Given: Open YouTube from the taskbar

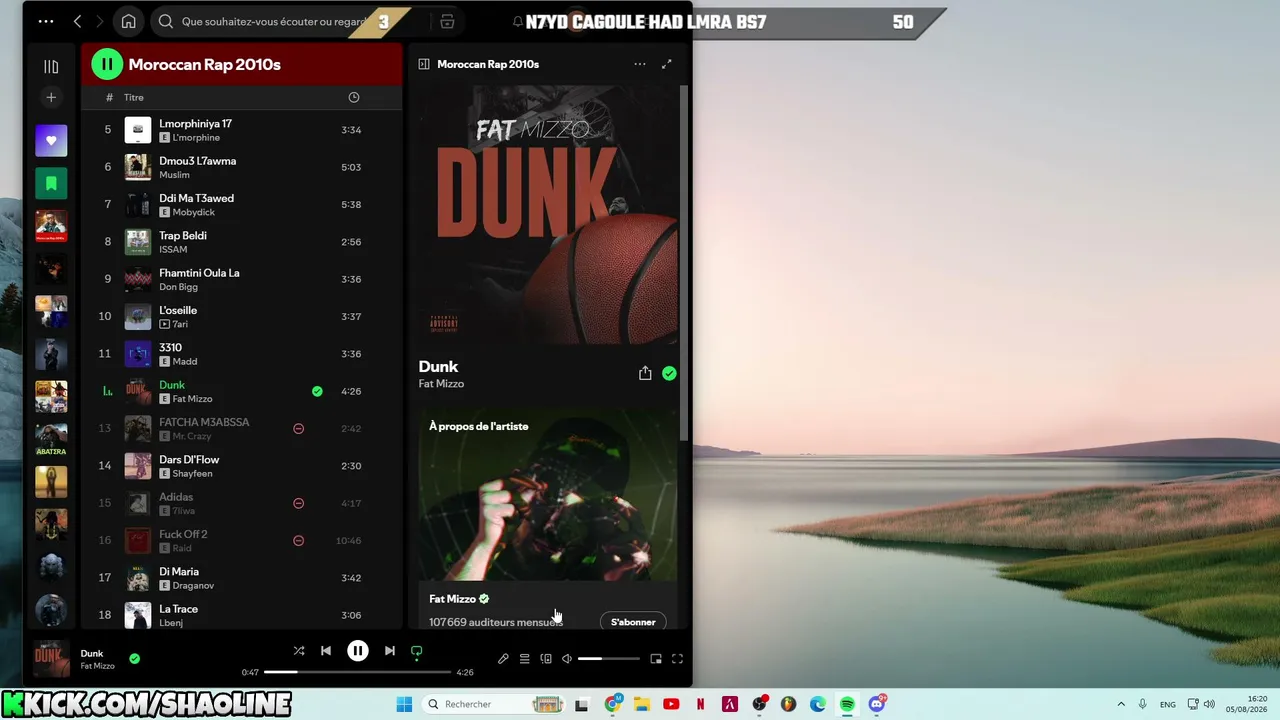Looking at the screenshot, I should (671, 704).
